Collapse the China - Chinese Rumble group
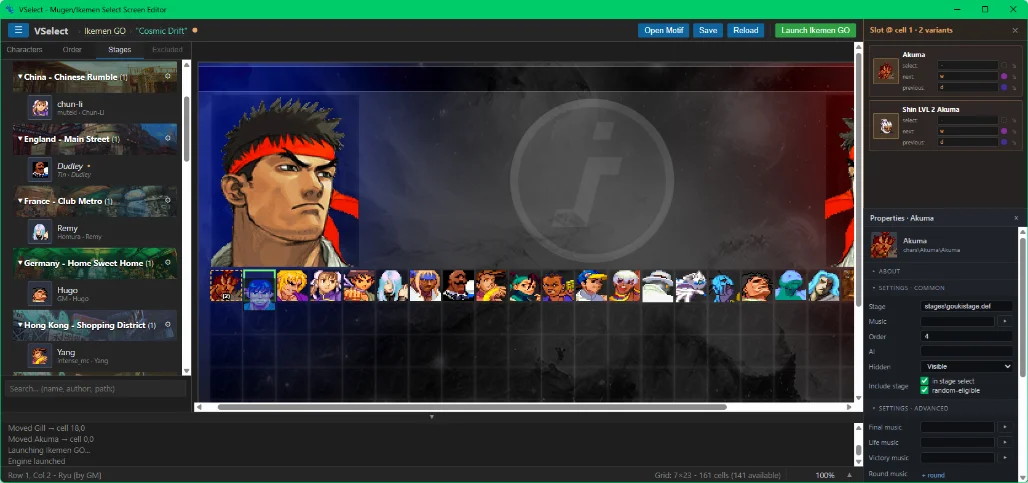1028x483 pixels. pyautogui.click(x=20, y=77)
